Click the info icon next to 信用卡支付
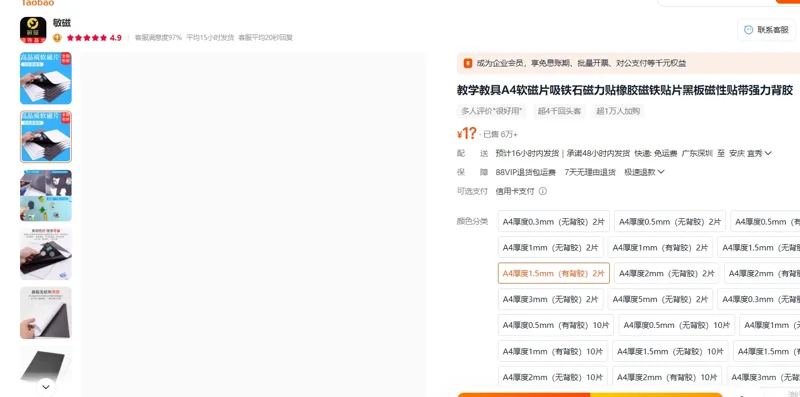Screen dimensions: 800x397 point(543,191)
